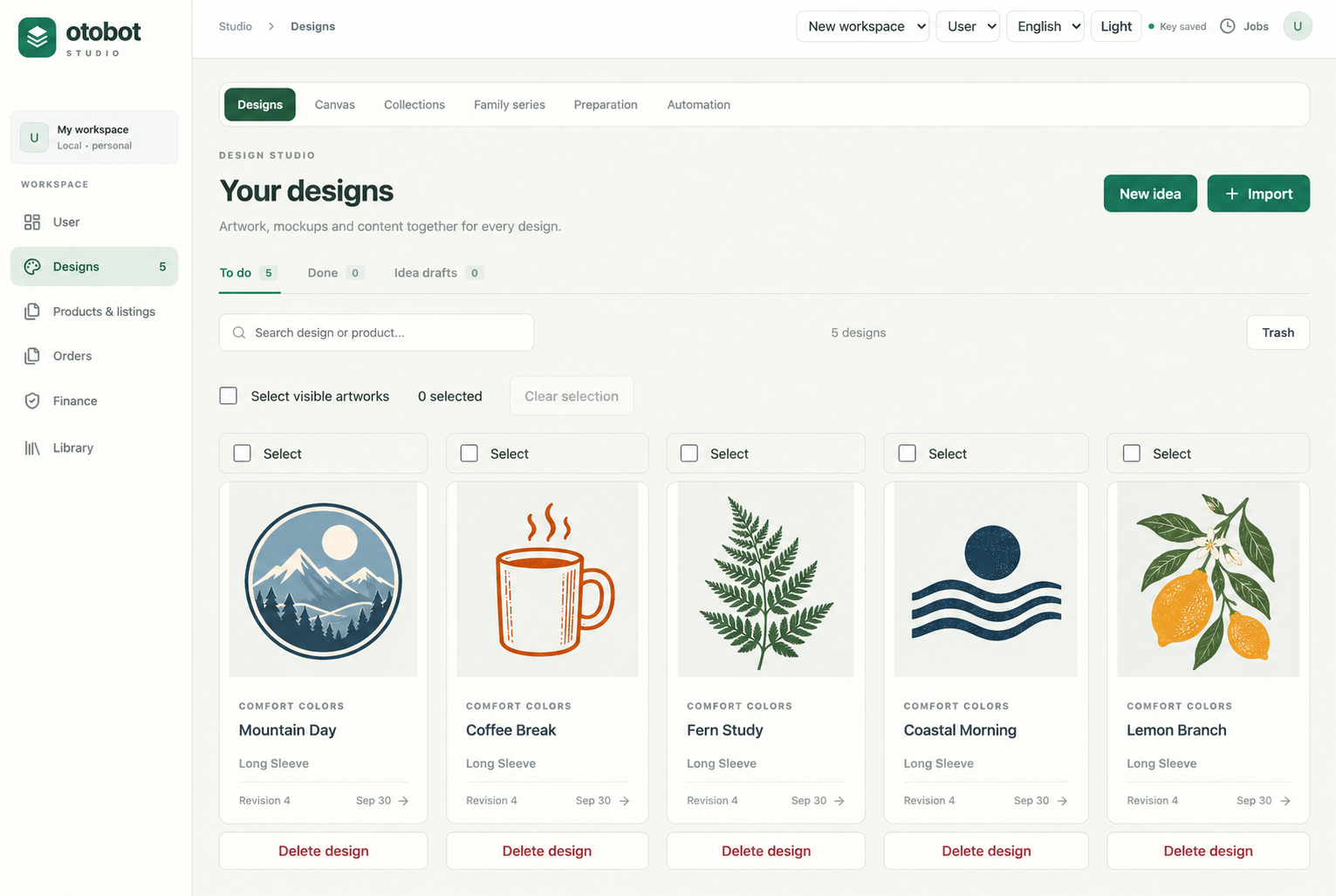Open the Lemon Branch artwork thumbnail
This screenshot has height=896, width=1336.
point(1208,580)
